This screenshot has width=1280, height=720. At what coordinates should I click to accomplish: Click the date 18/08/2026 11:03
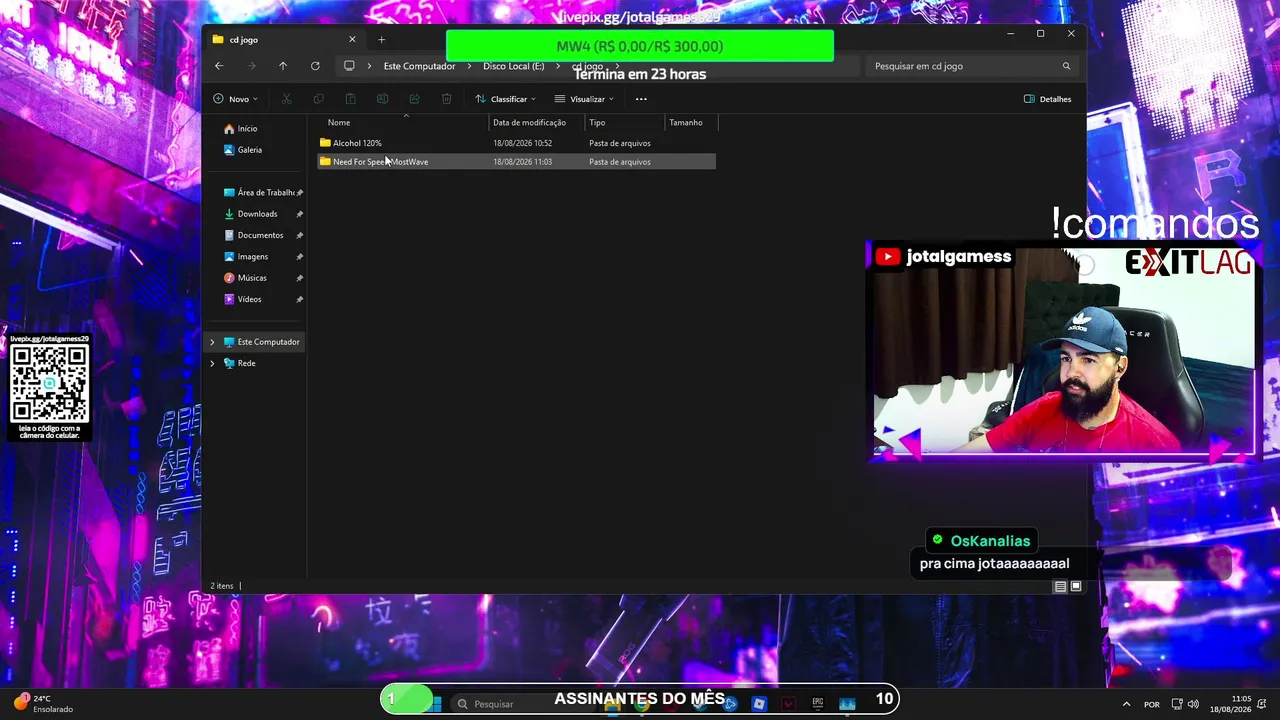click(522, 162)
